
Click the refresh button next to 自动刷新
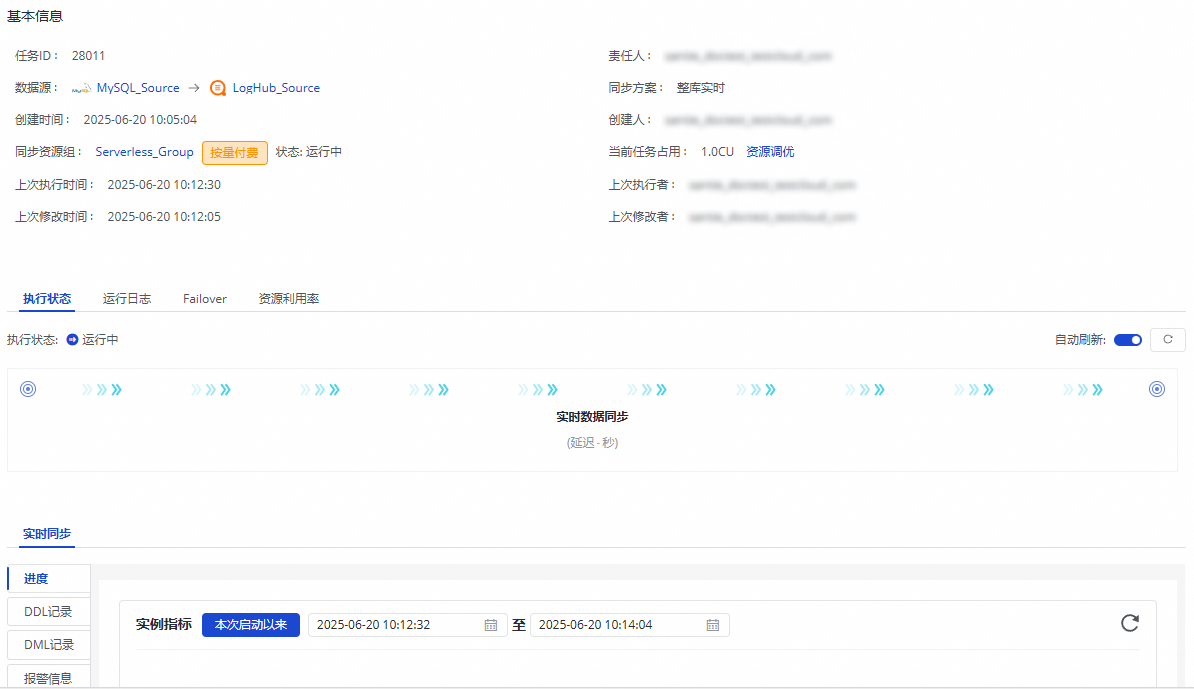(1167, 340)
